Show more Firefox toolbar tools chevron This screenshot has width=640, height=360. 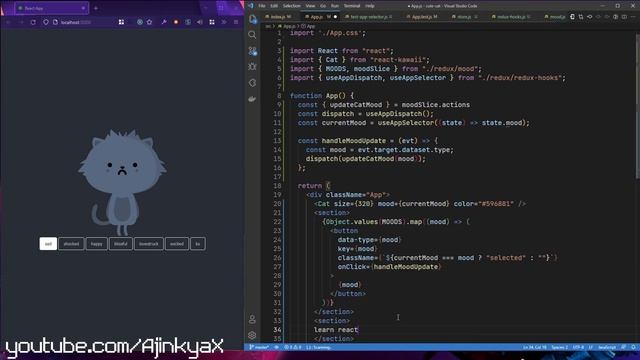tap(224, 22)
